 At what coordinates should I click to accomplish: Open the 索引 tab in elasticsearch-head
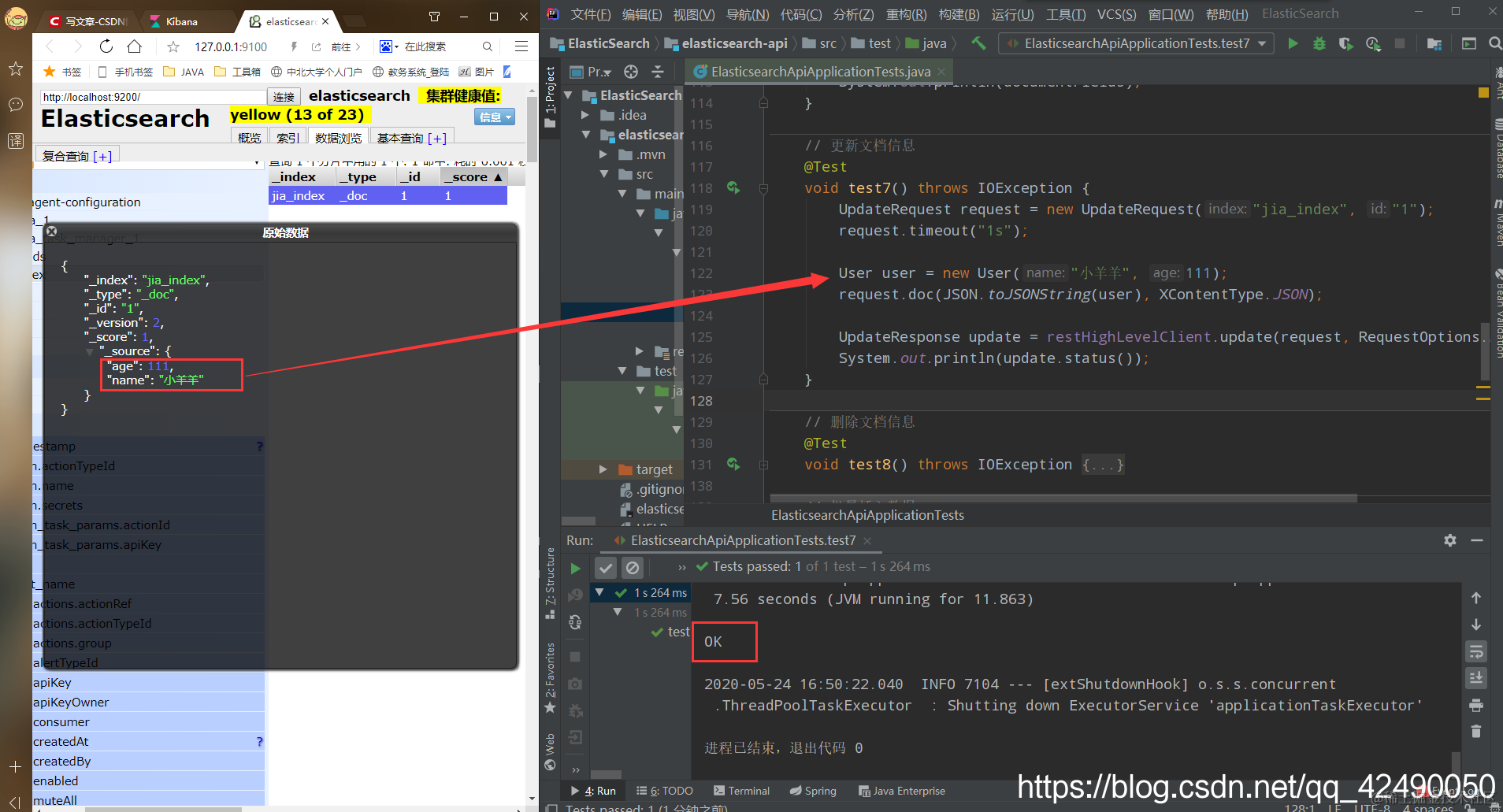pyautogui.click(x=288, y=138)
